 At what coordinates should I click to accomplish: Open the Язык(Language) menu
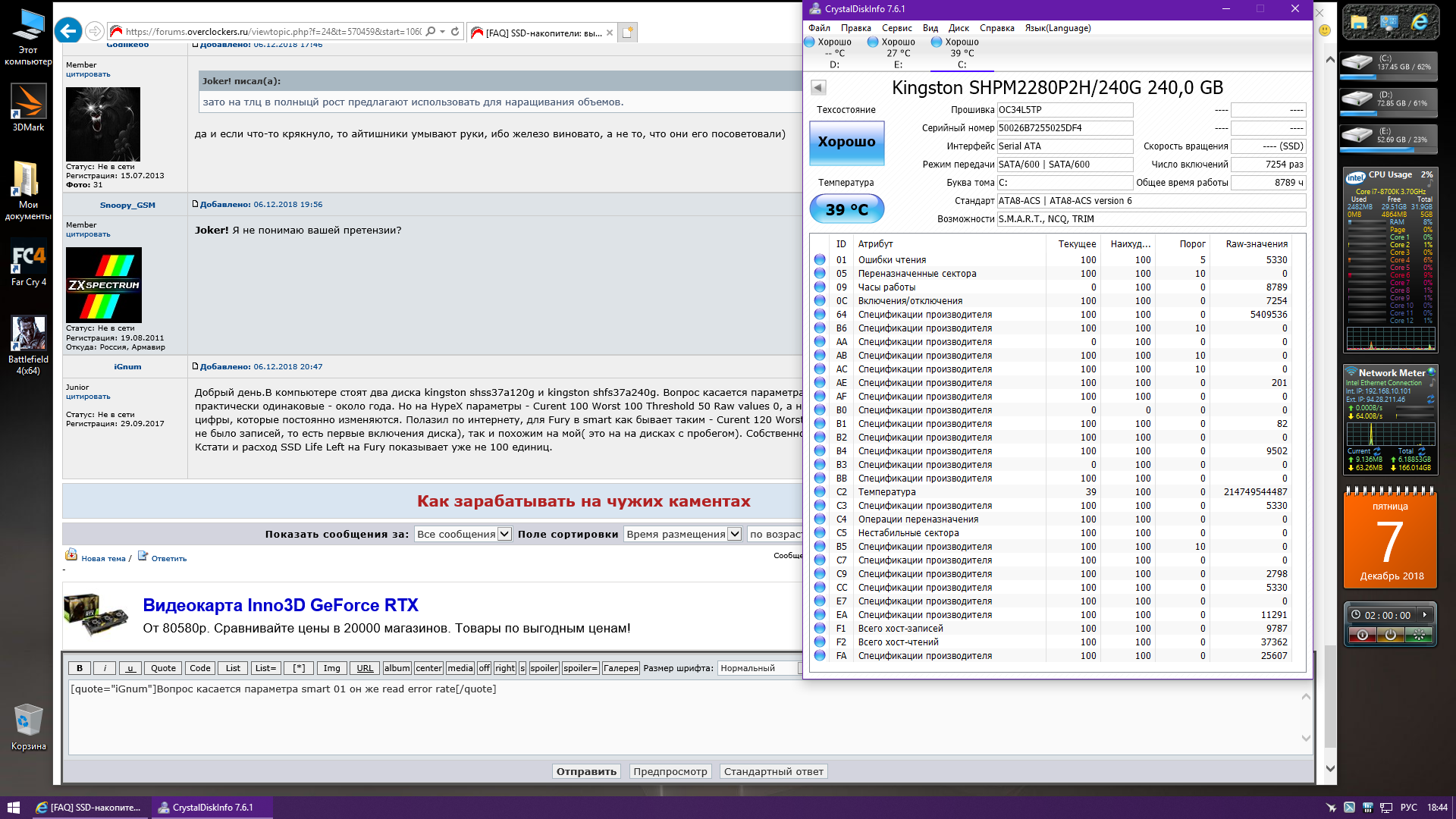point(1057,28)
